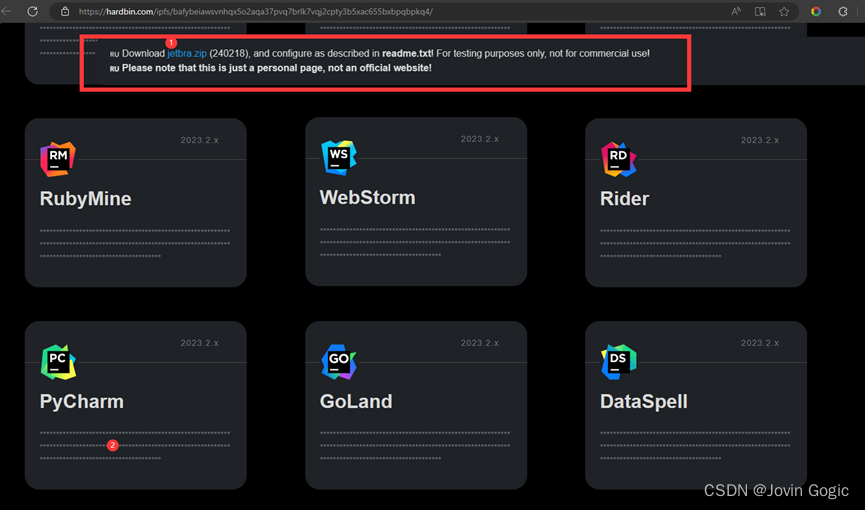Viewport: 865px width, 510px height.
Task: Click 2023.2.x version label on DataSpell card
Action: (760, 343)
